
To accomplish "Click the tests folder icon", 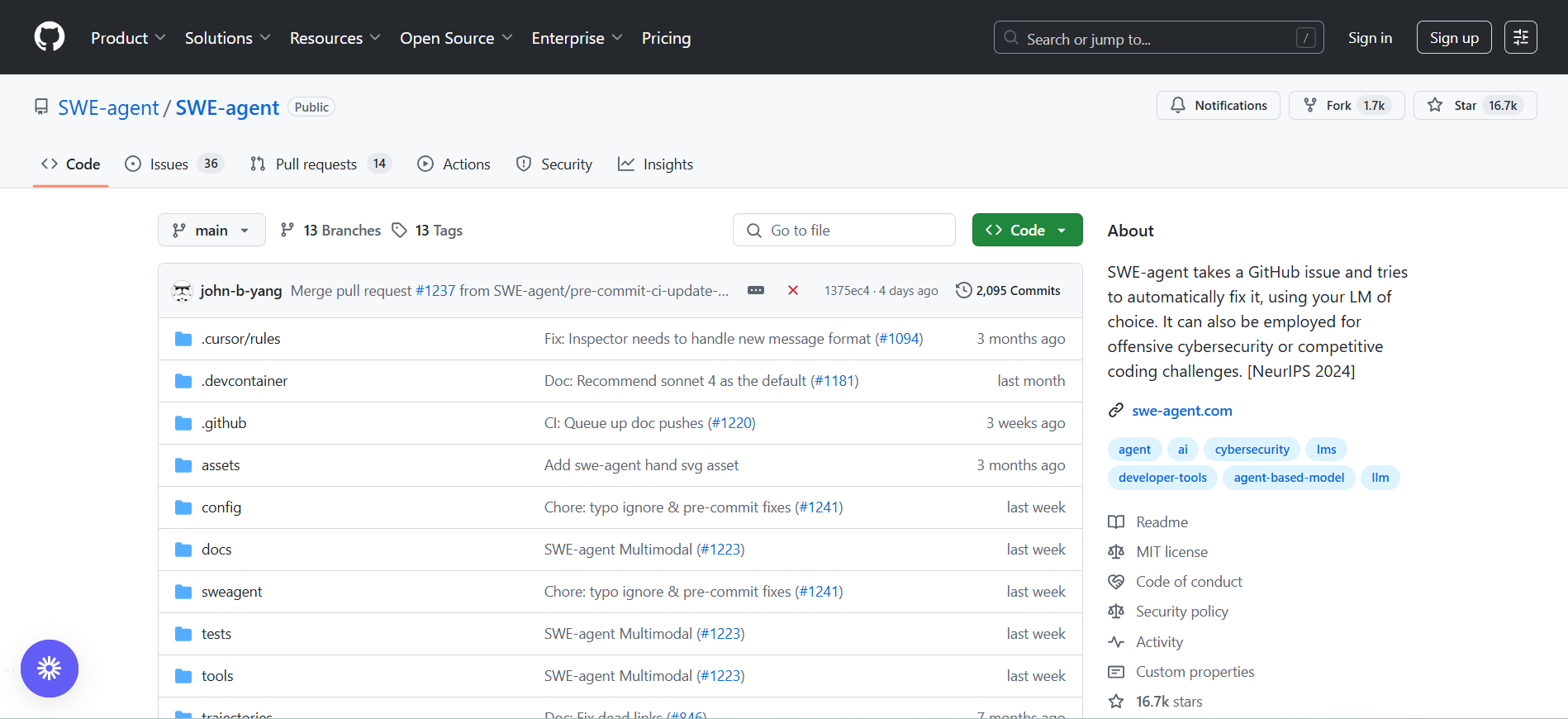I will pyautogui.click(x=183, y=634).
